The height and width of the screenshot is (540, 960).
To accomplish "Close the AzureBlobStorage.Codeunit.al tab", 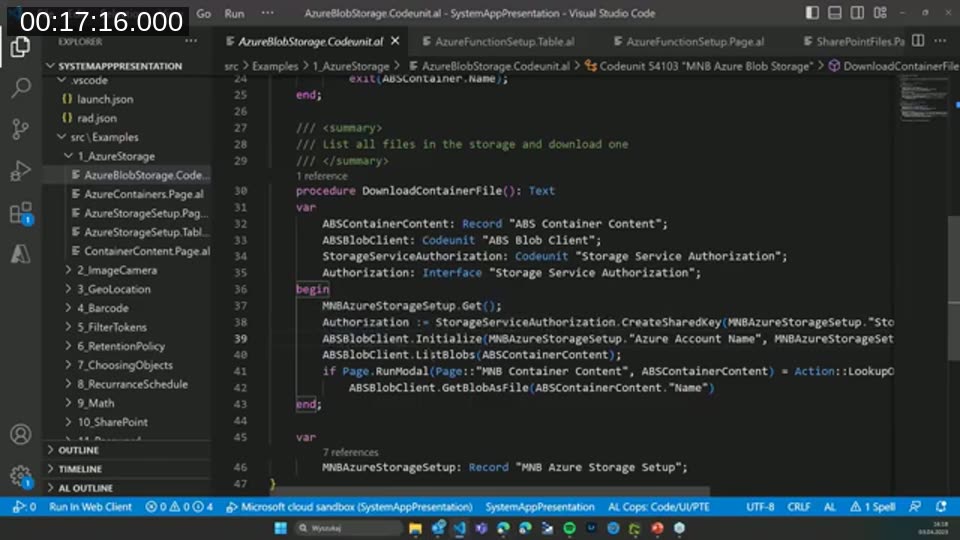I will 396,41.
